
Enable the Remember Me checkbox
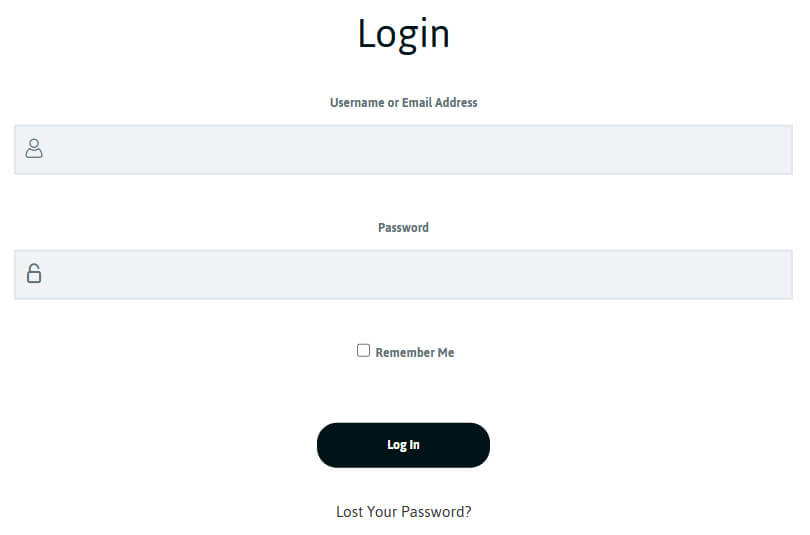363,351
